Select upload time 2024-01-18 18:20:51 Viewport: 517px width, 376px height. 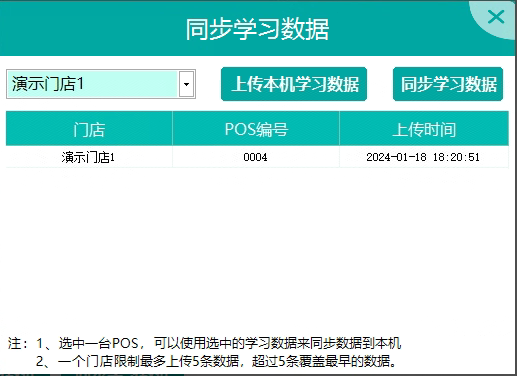pos(424,157)
